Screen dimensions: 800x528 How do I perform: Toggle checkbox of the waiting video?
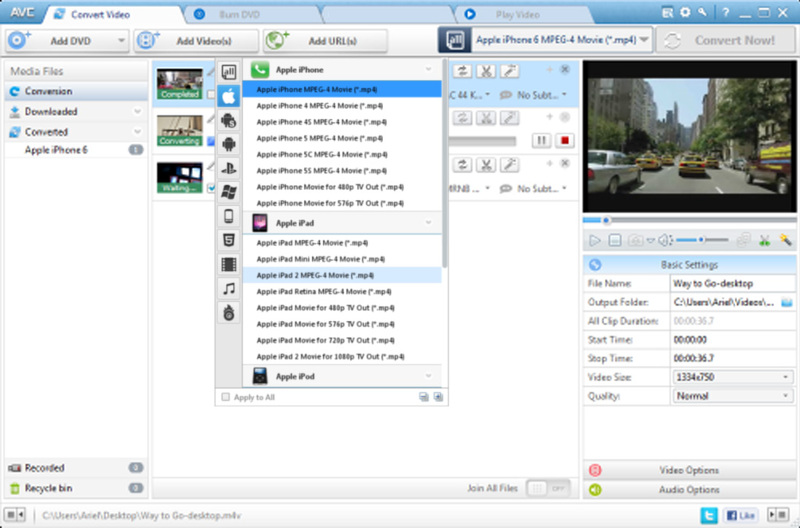pyautogui.click(x=211, y=188)
